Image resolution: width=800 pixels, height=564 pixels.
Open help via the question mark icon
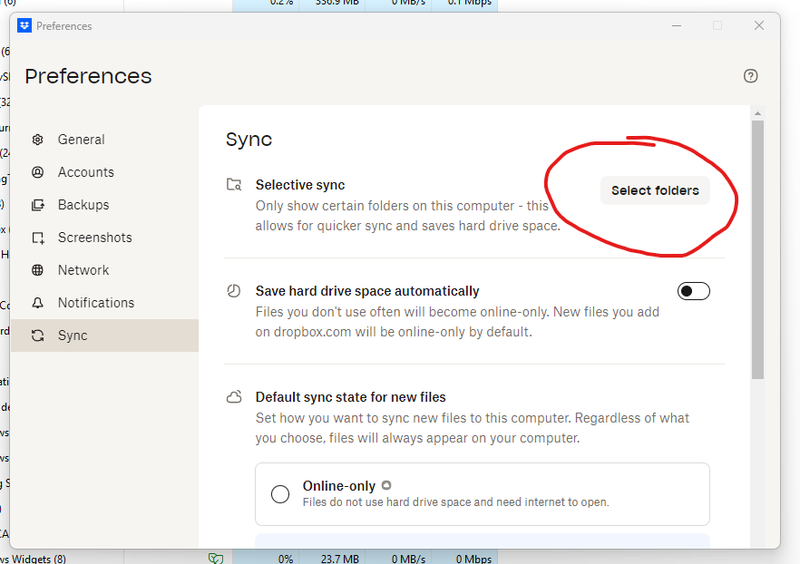pos(751,76)
